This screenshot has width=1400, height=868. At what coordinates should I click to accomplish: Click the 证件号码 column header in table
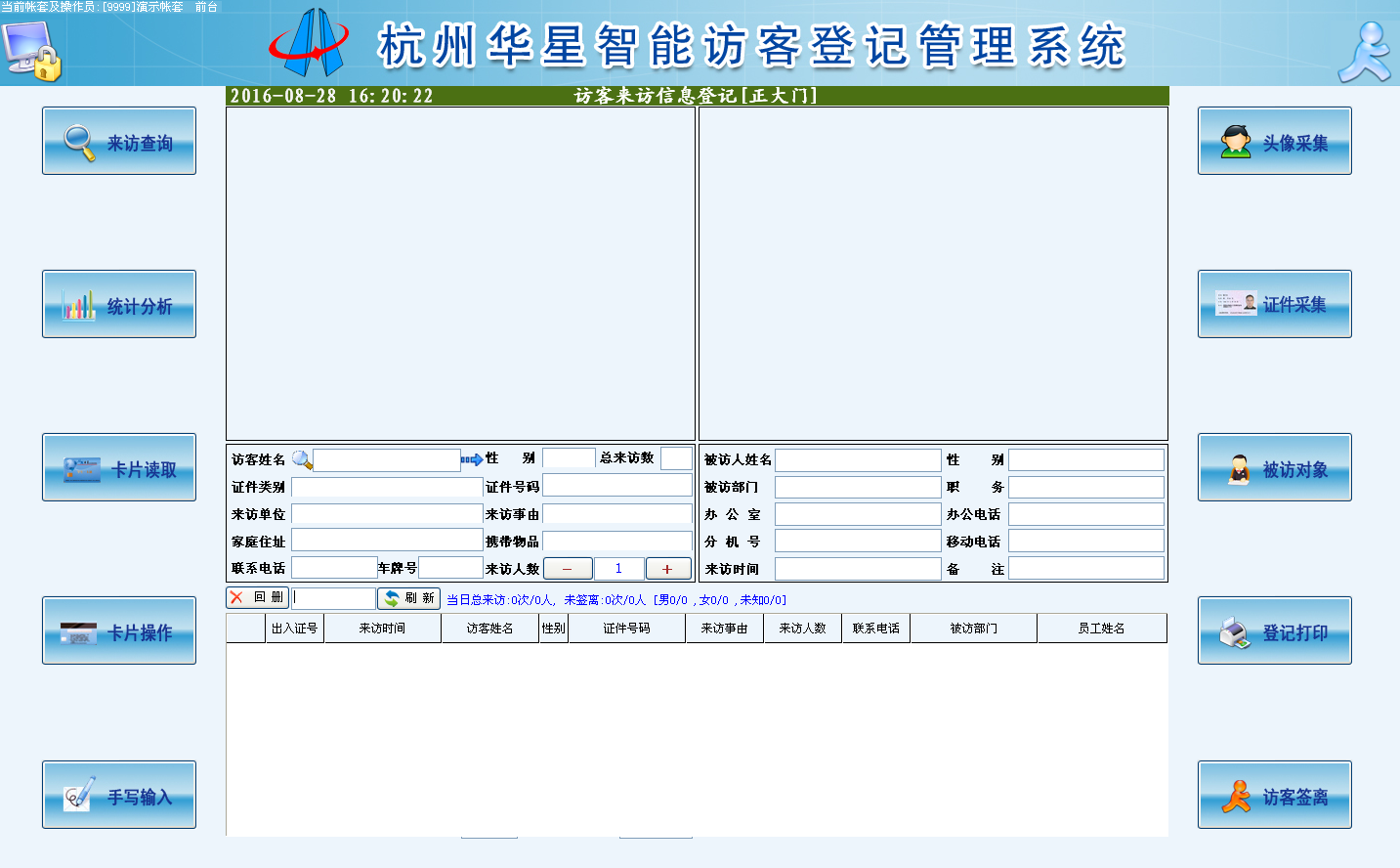(x=626, y=628)
